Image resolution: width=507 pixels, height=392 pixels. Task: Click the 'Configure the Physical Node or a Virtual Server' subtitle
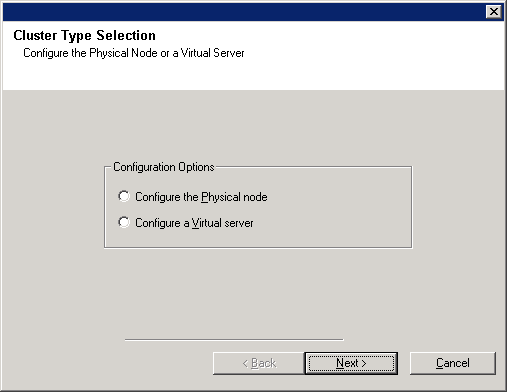[134, 53]
